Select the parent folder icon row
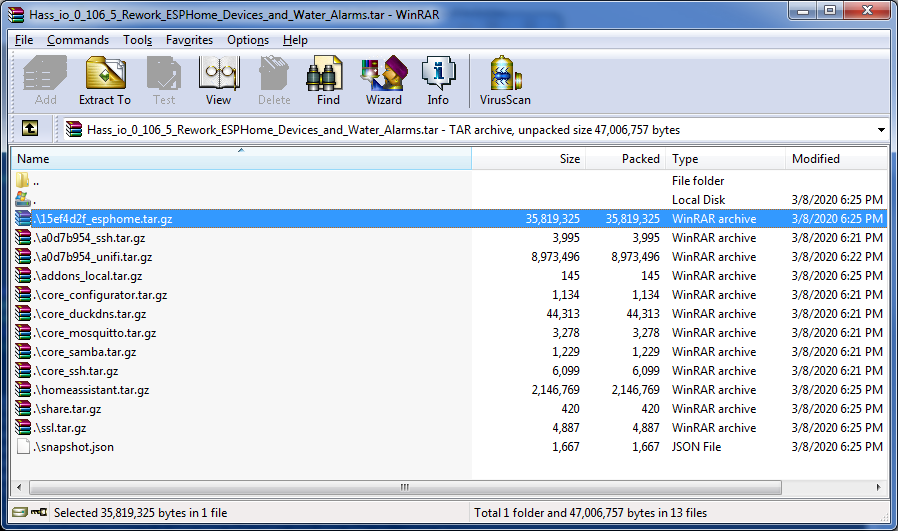The height and width of the screenshot is (531, 898). (23, 180)
